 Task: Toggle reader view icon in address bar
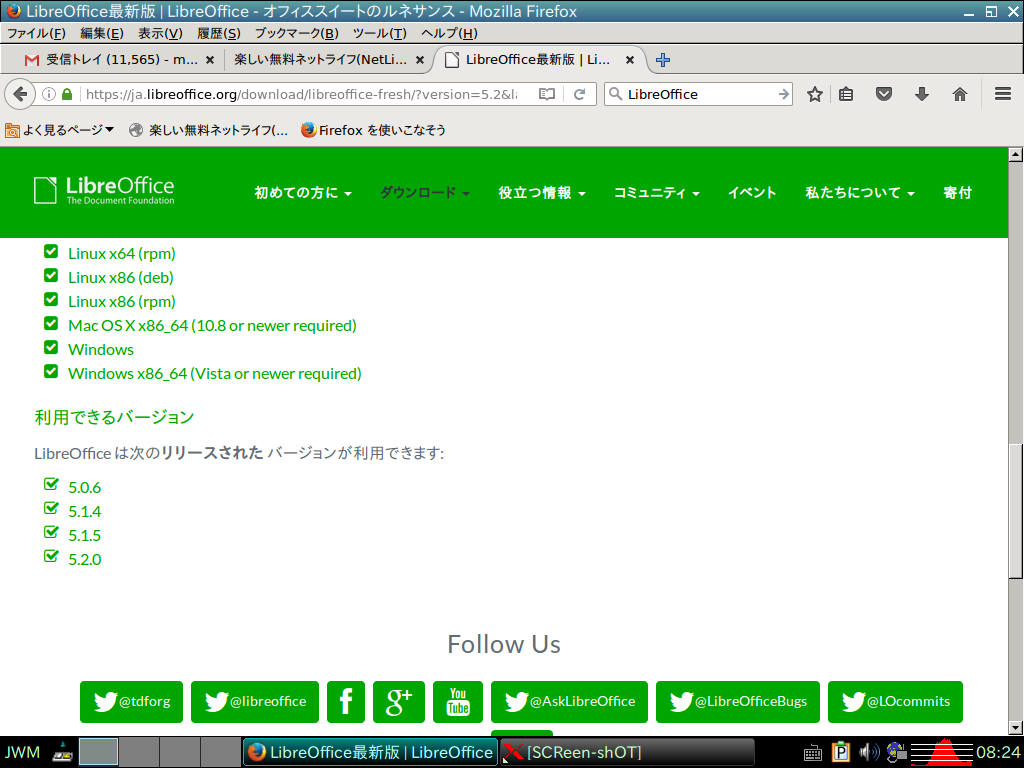click(547, 94)
